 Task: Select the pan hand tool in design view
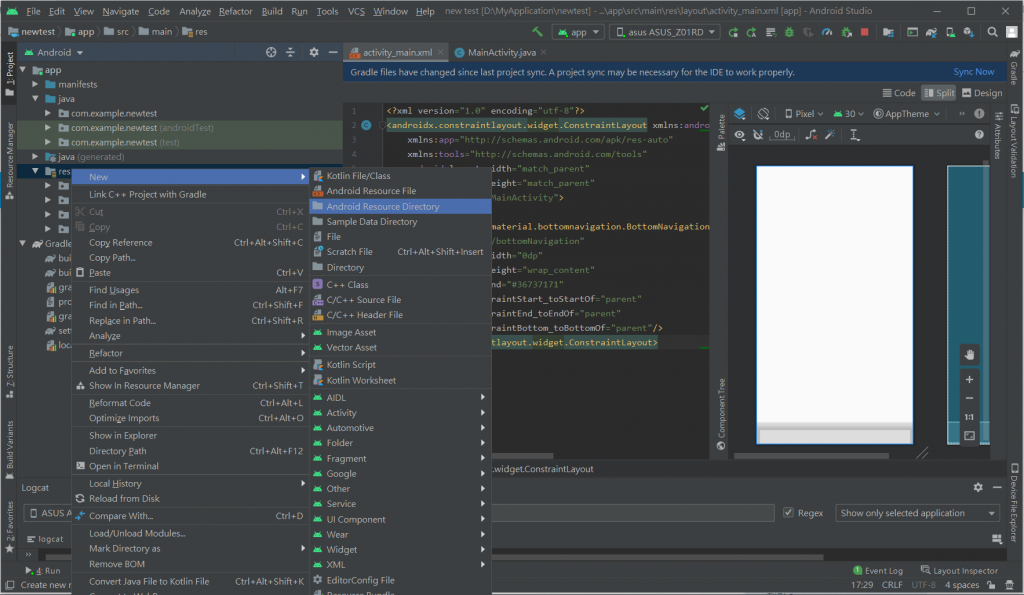click(x=969, y=355)
